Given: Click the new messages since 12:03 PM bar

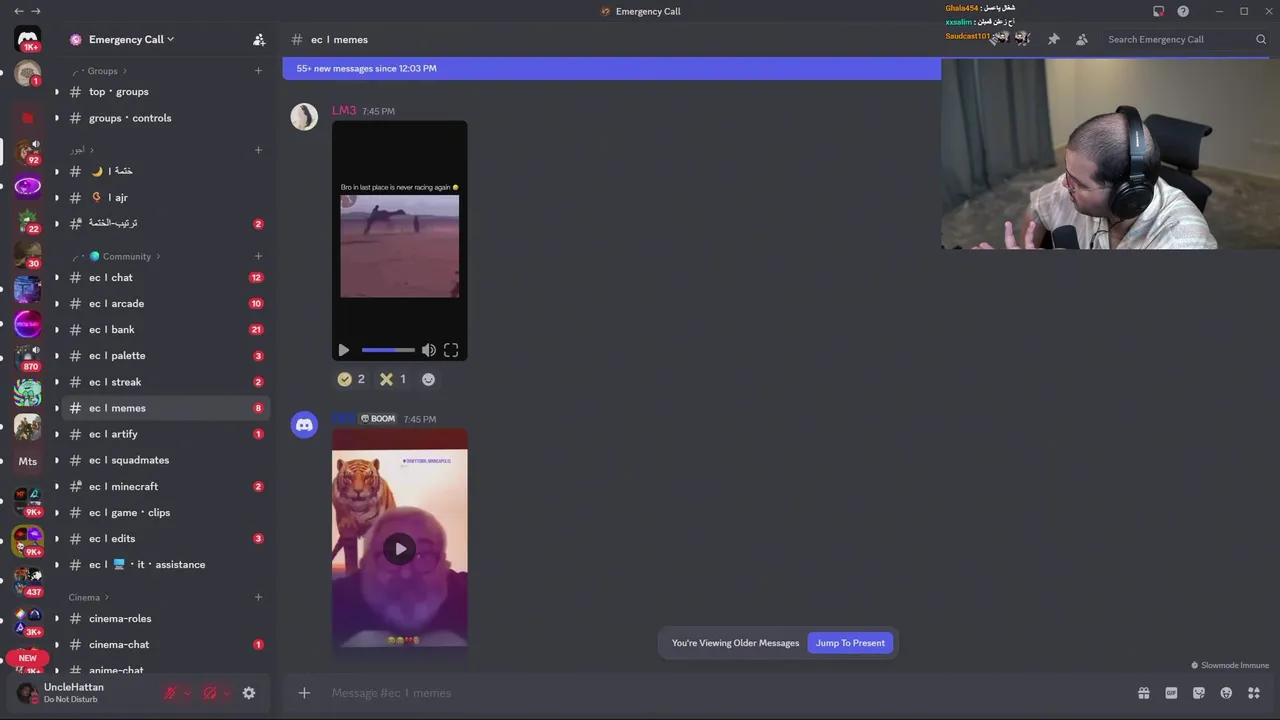Looking at the screenshot, I should [x=611, y=68].
